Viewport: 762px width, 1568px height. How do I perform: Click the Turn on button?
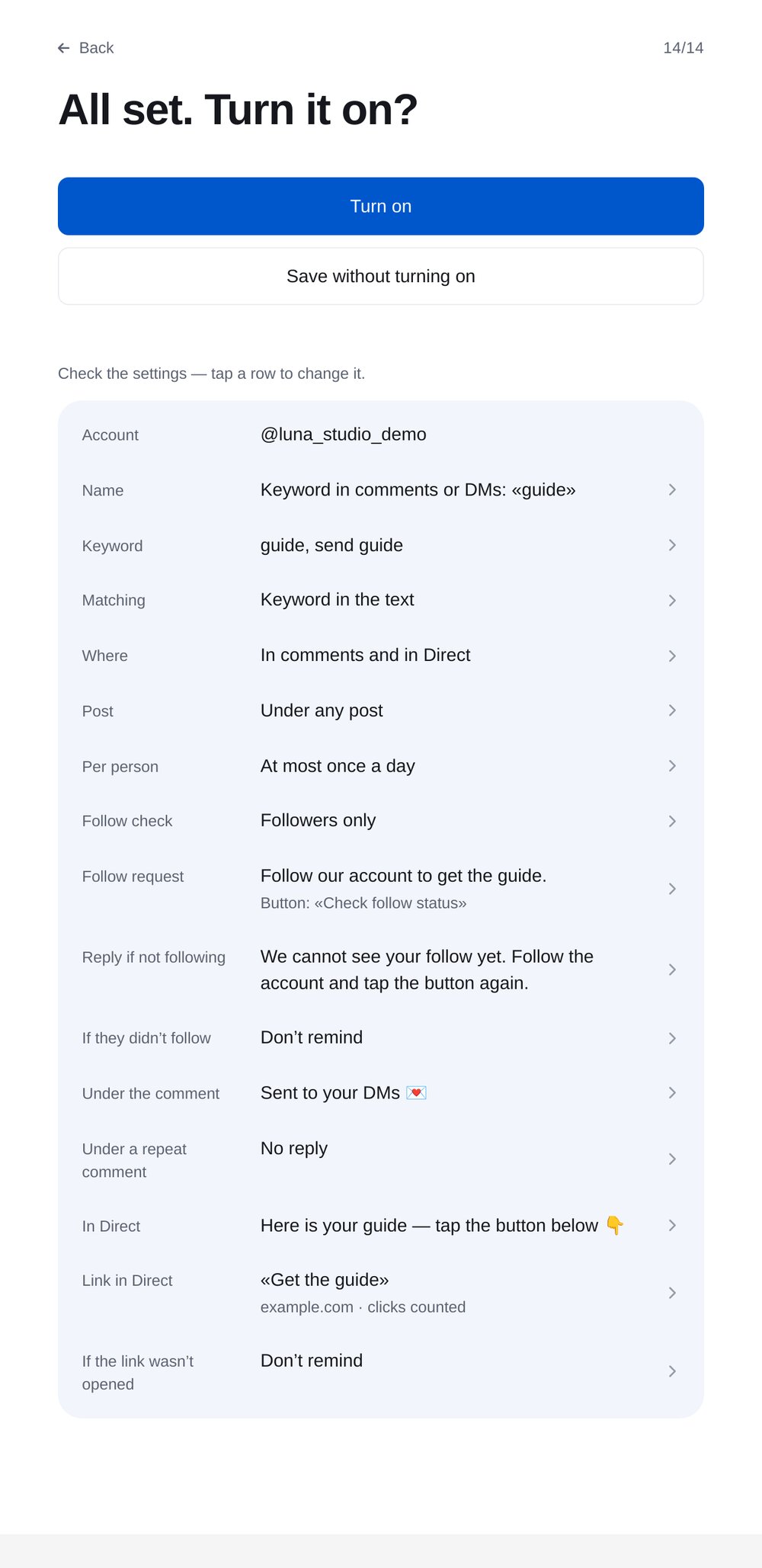click(381, 207)
